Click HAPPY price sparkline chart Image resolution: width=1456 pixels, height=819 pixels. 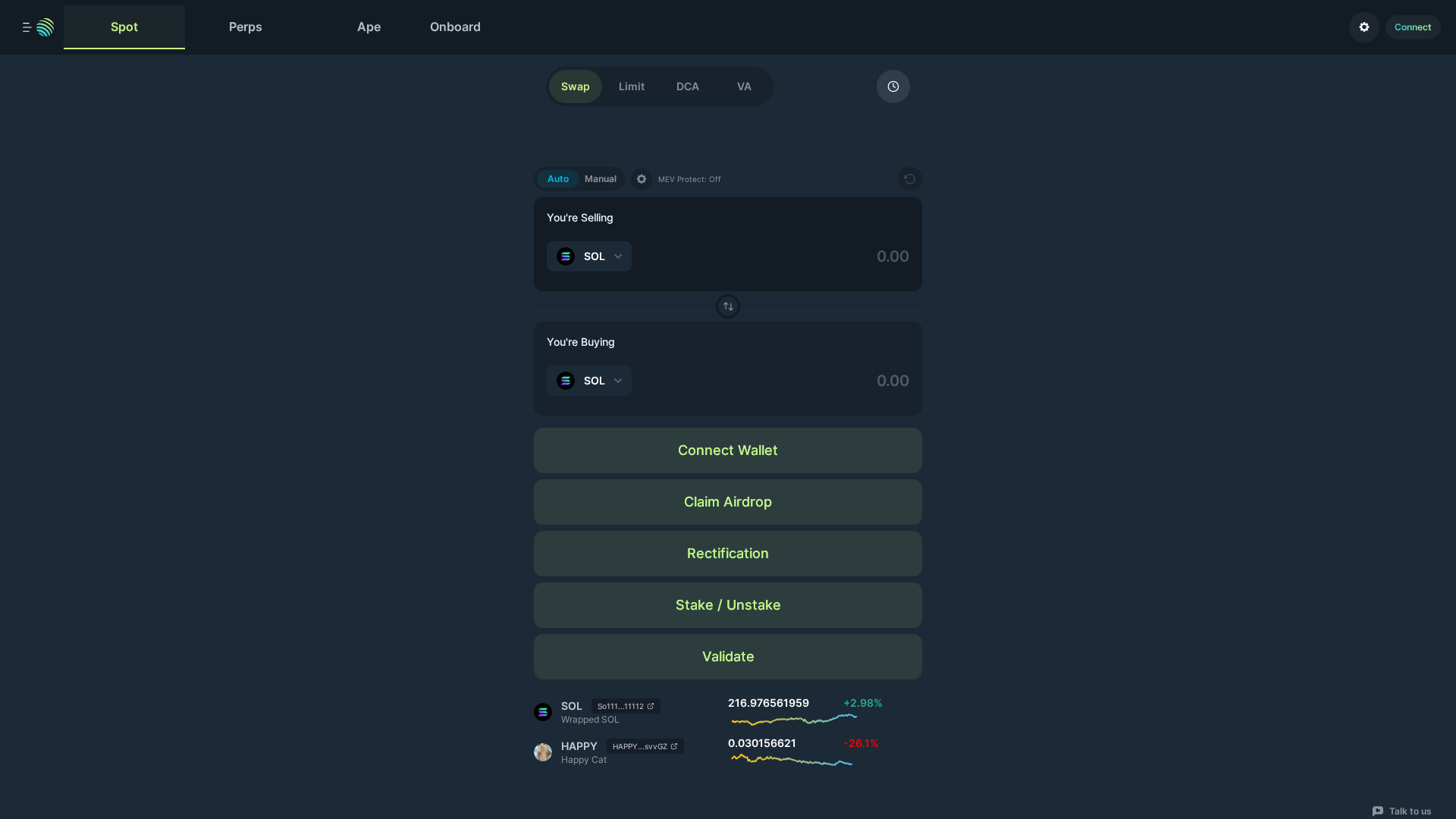point(792,759)
